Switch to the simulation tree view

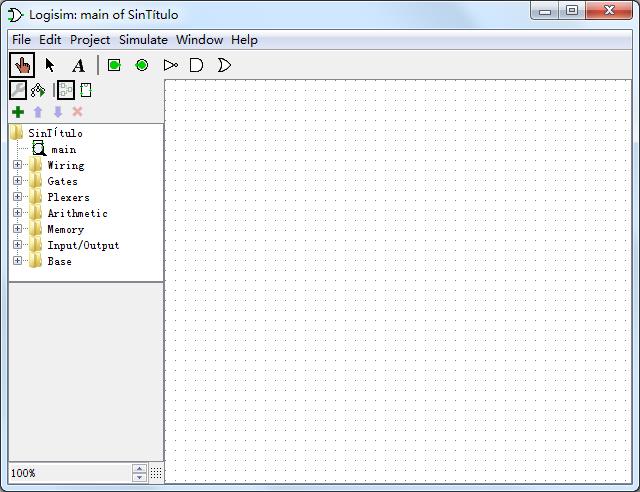[x=38, y=90]
